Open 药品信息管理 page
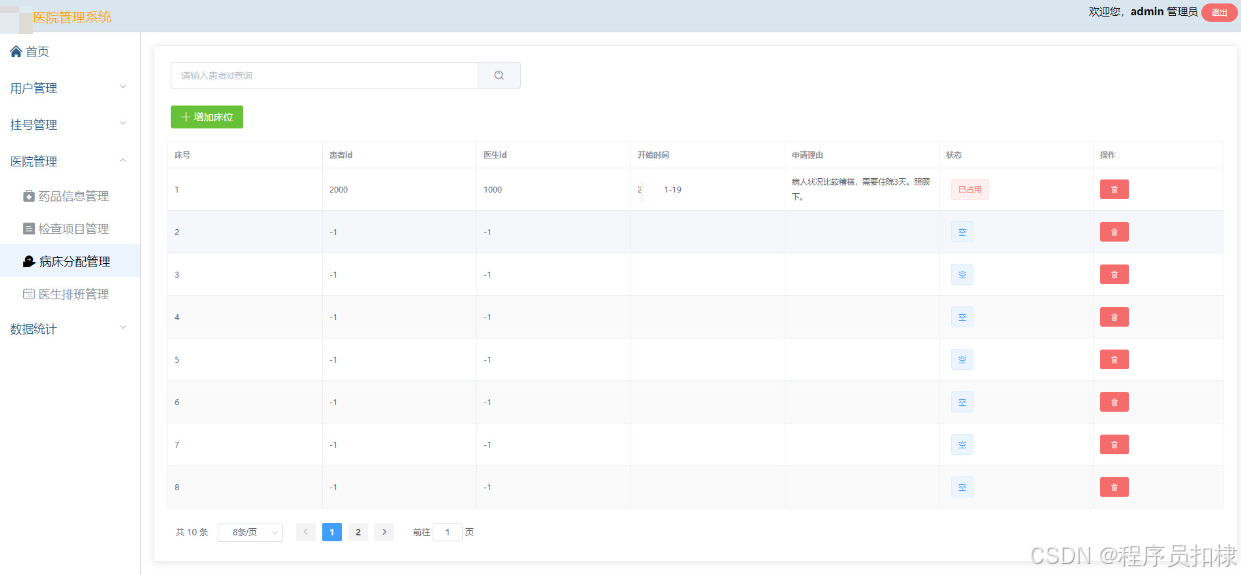The width and height of the screenshot is (1241, 575). (x=70, y=196)
